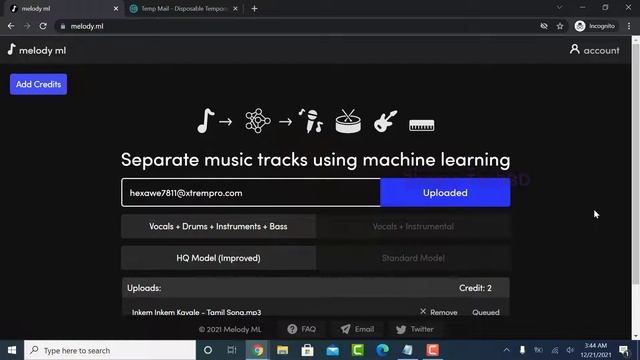Open the tab search chevron dropdown
Viewport: 640px width, 360px height.
[x=560, y=7]
